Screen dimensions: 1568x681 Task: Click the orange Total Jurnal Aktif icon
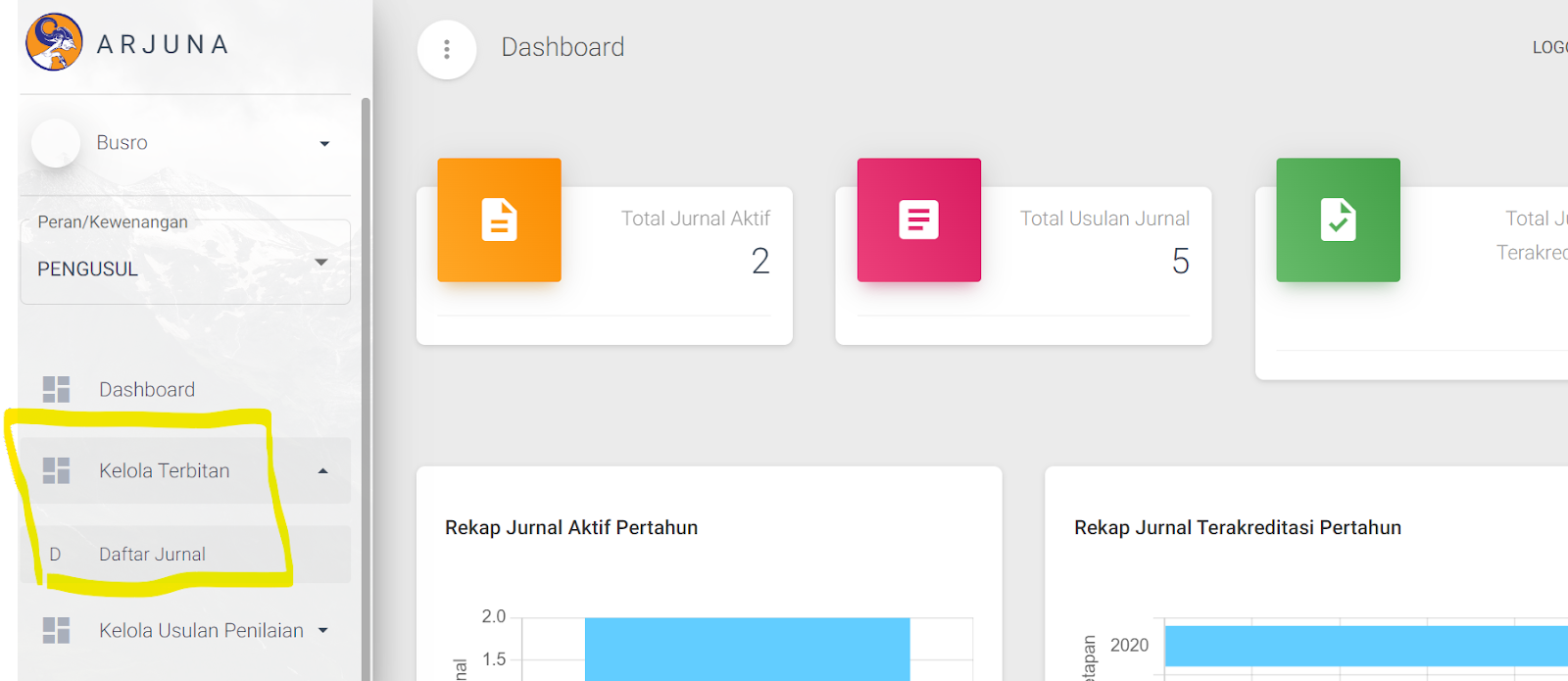499,219
